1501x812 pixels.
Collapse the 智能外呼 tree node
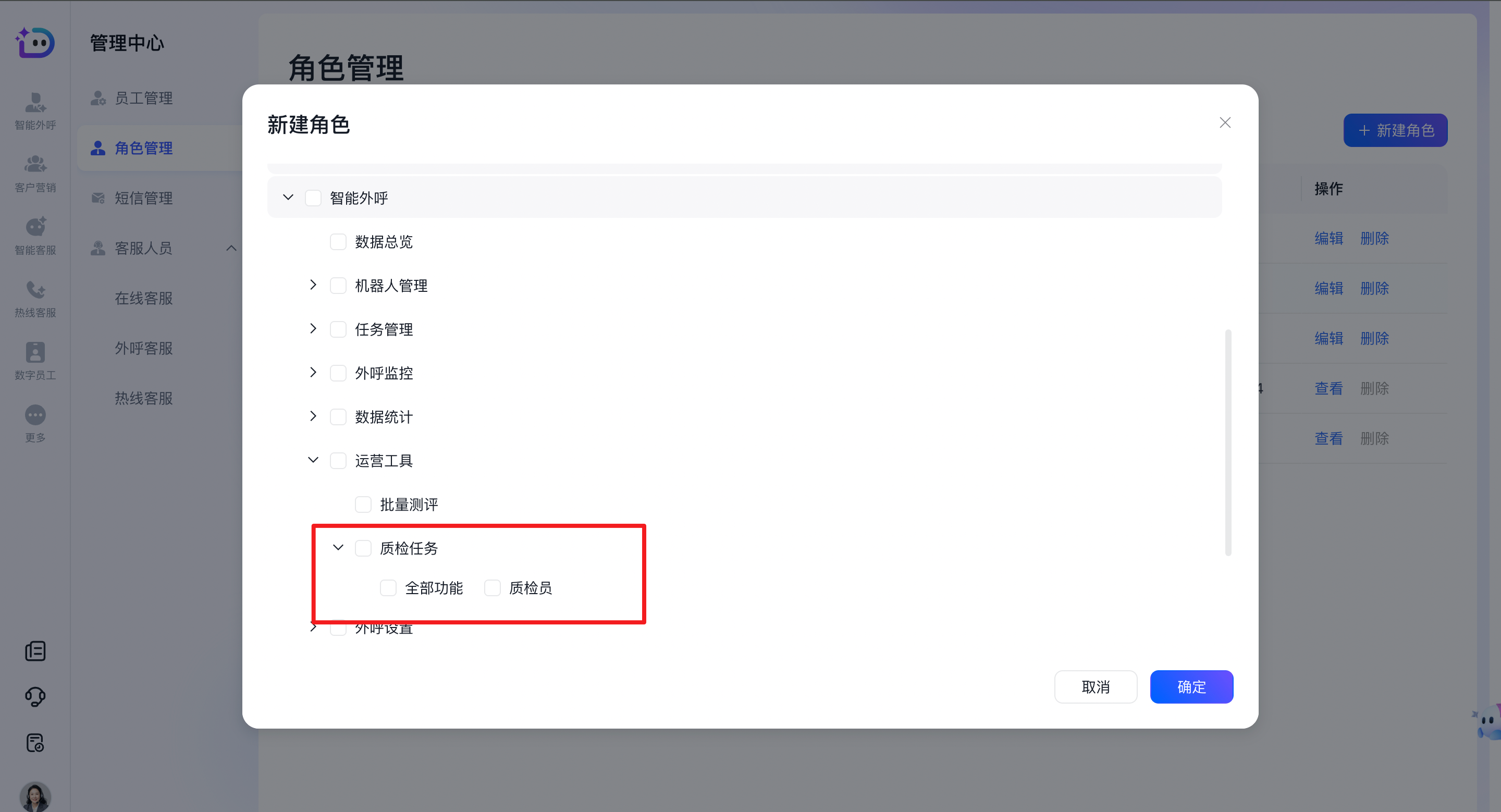[288, 198]
